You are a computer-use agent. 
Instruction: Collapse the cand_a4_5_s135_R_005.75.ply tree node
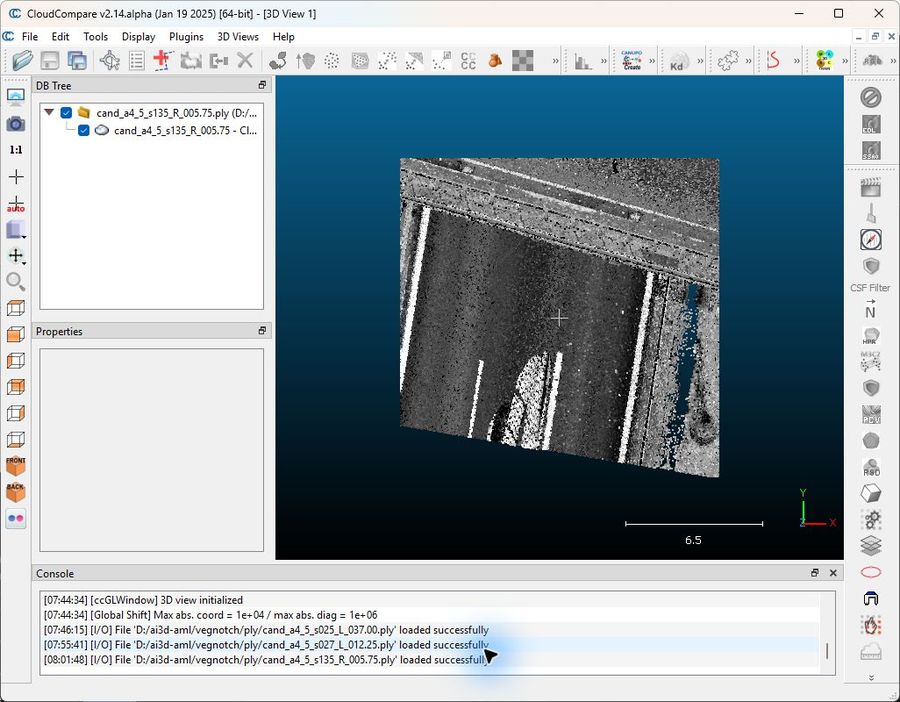(49, 112)
